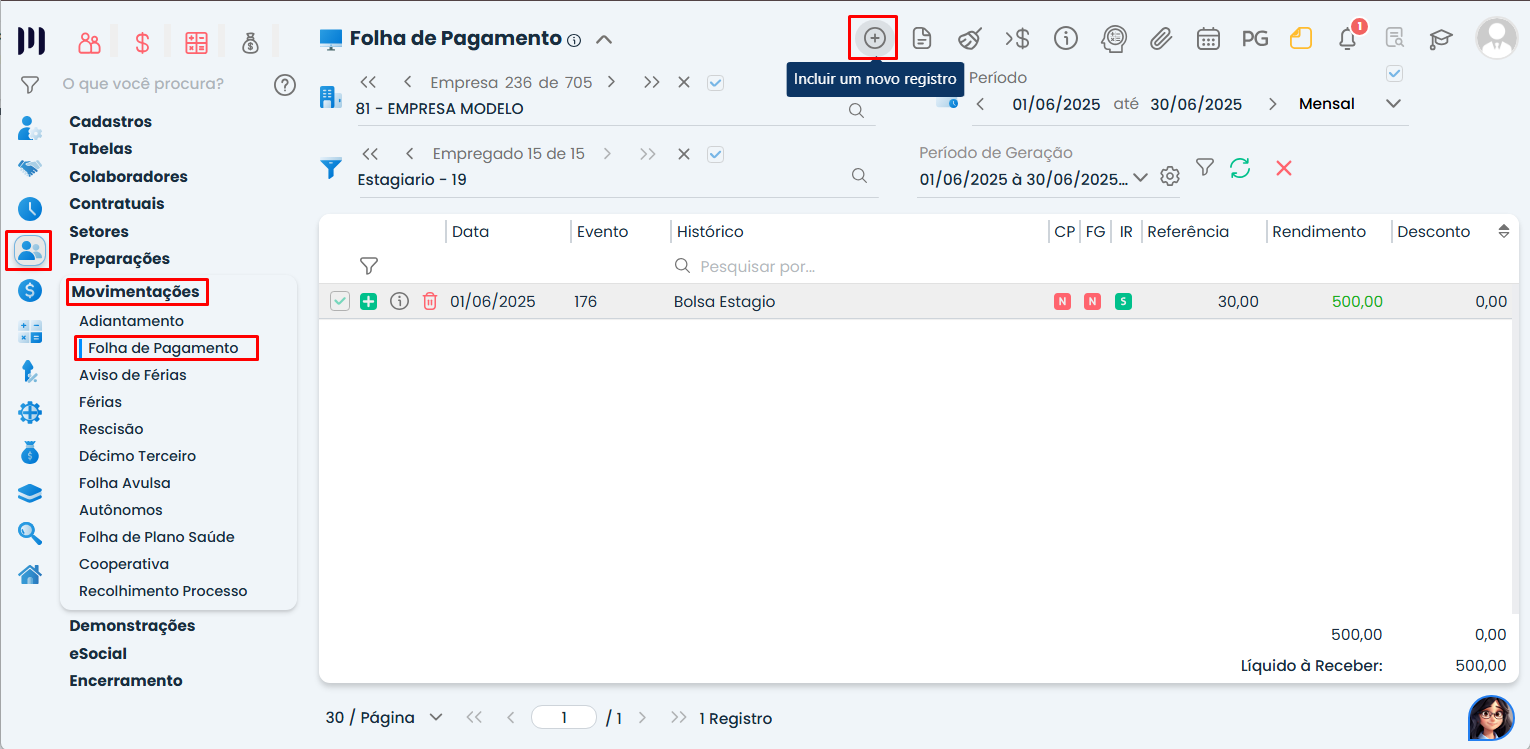Click the notification bell icon
1530x749 pixels.
(x=1347, y=39)
